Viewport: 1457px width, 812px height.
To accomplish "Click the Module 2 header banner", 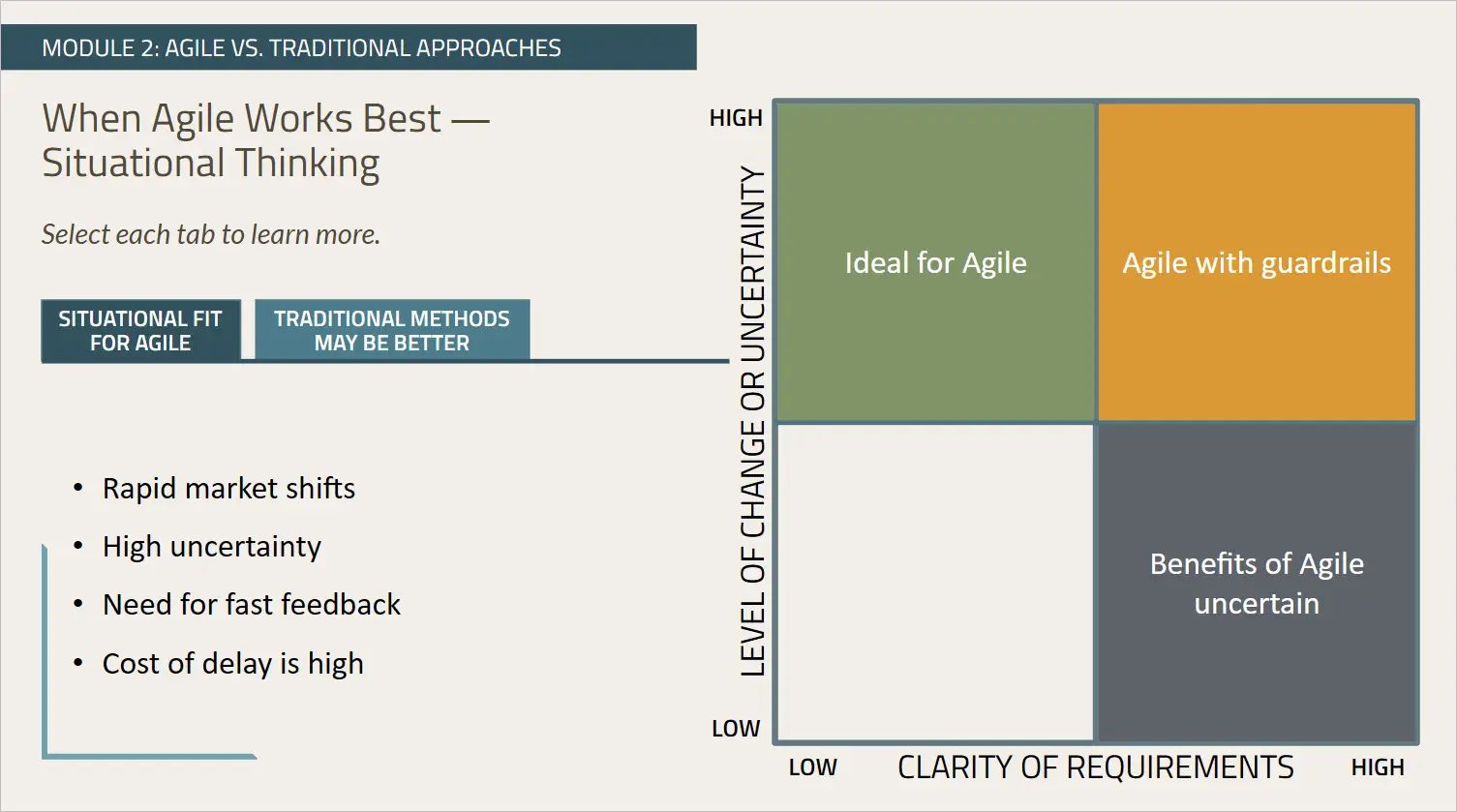I will (349, 47).
